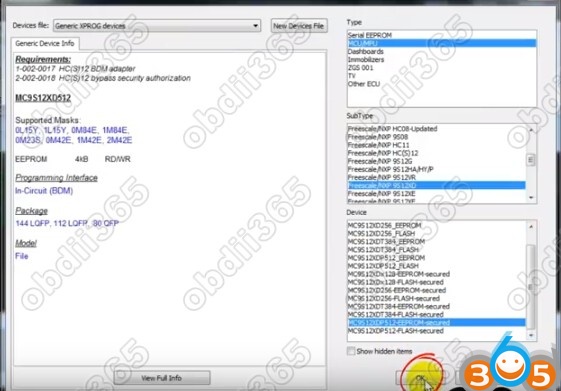Select ZGS 001 in Type list
This screenshot has height=391, width=561.
click(442, 68)
